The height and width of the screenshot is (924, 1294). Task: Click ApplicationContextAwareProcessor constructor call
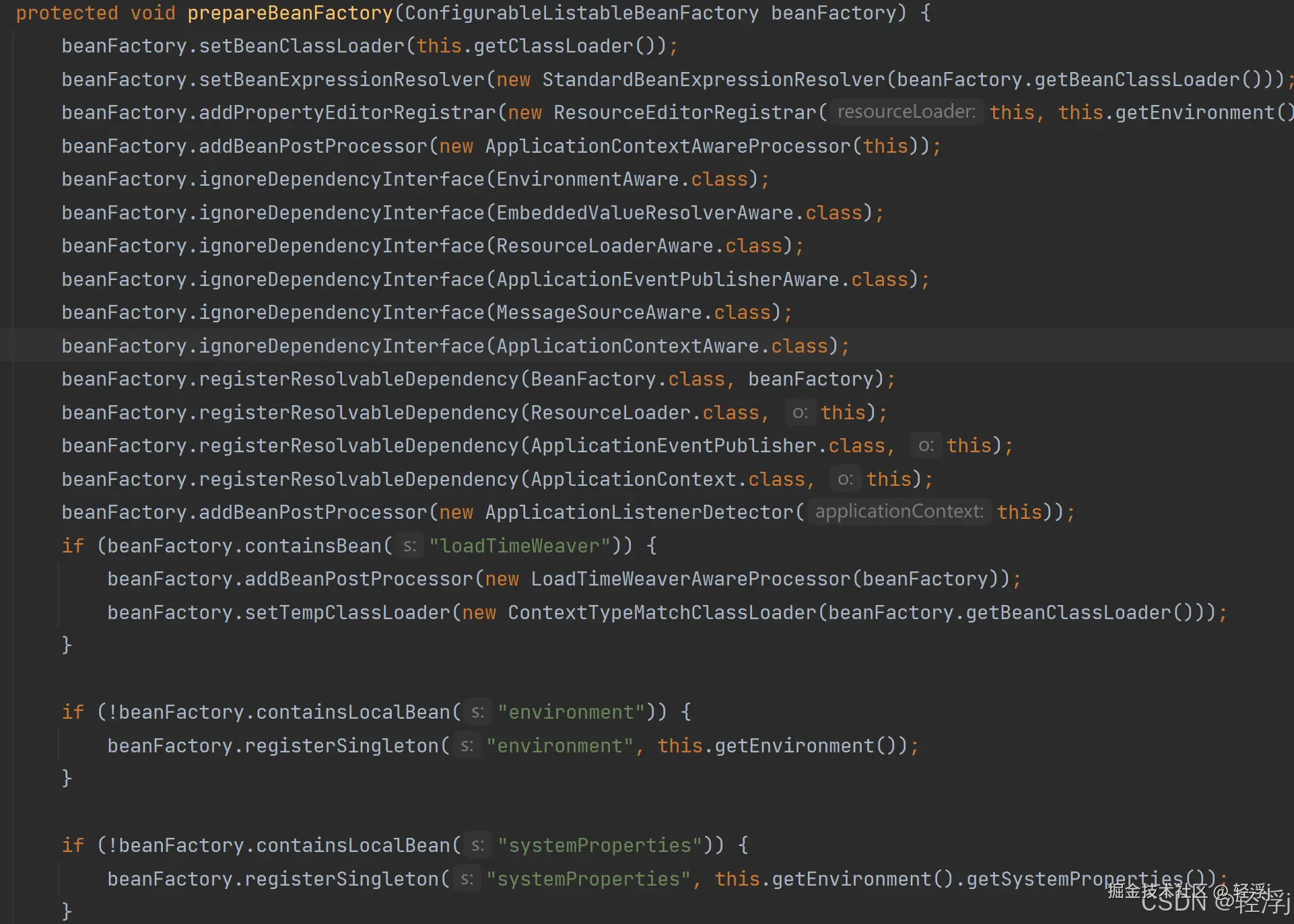point(668,146)
